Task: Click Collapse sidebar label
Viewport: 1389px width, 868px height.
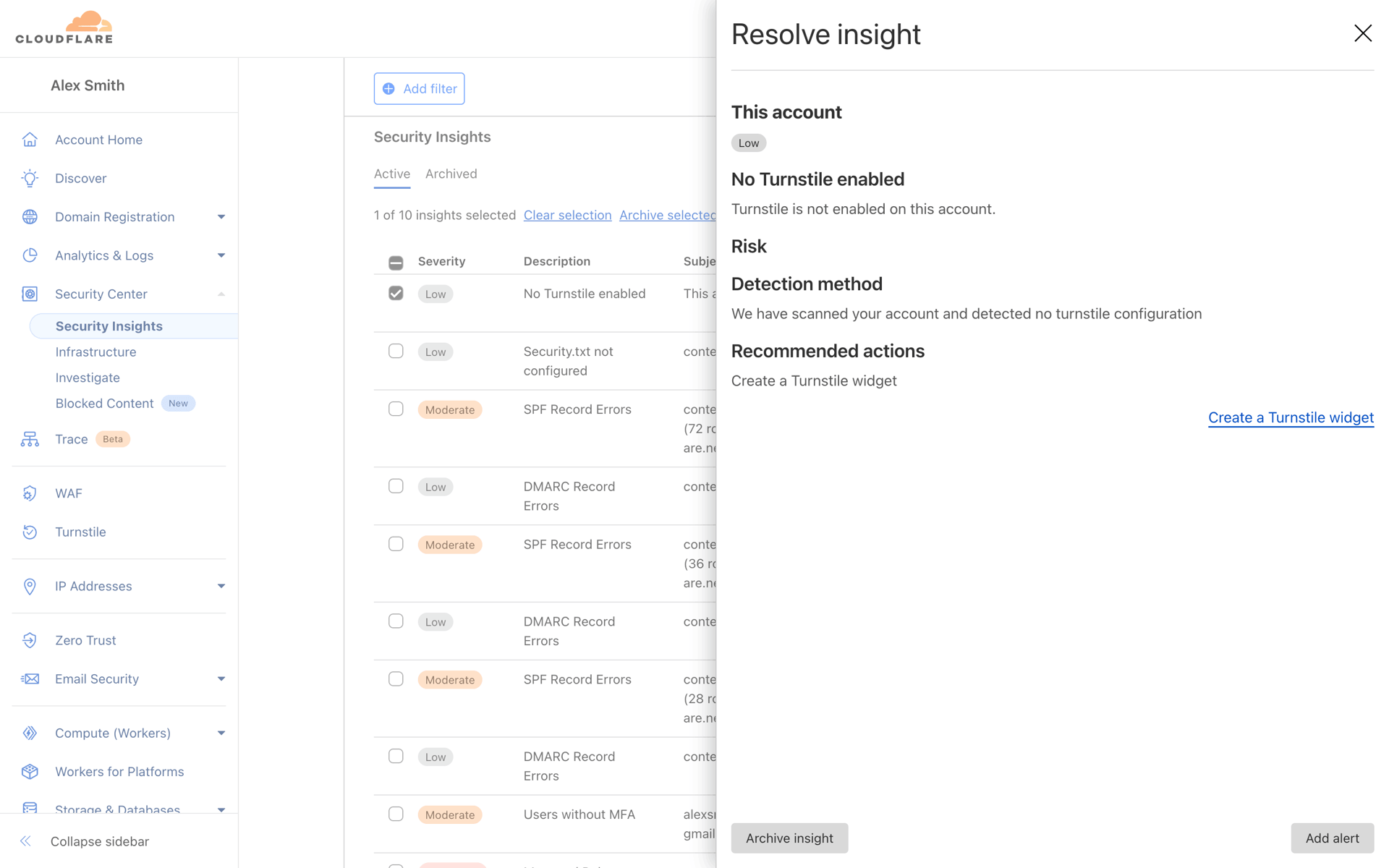Action: [100, 841]
